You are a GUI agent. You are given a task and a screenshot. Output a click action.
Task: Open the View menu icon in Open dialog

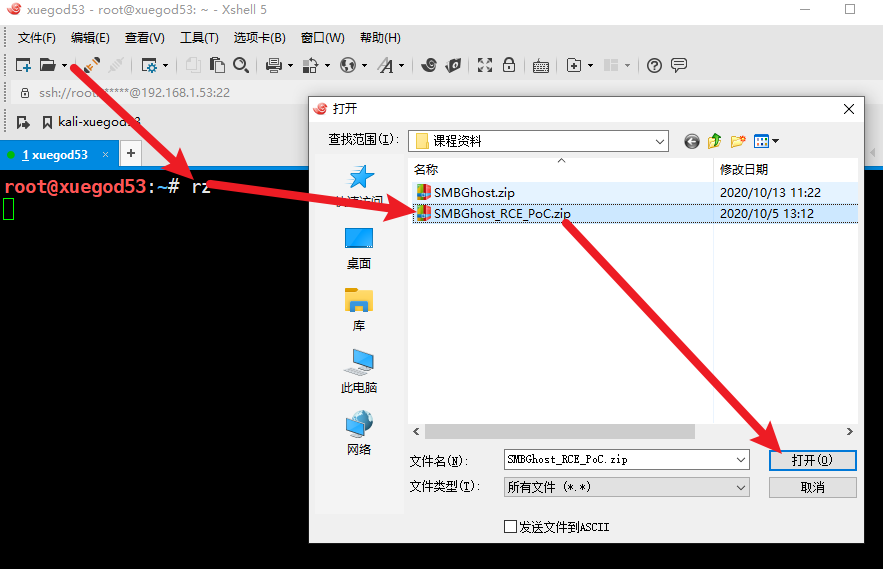(x=766, y=141)
